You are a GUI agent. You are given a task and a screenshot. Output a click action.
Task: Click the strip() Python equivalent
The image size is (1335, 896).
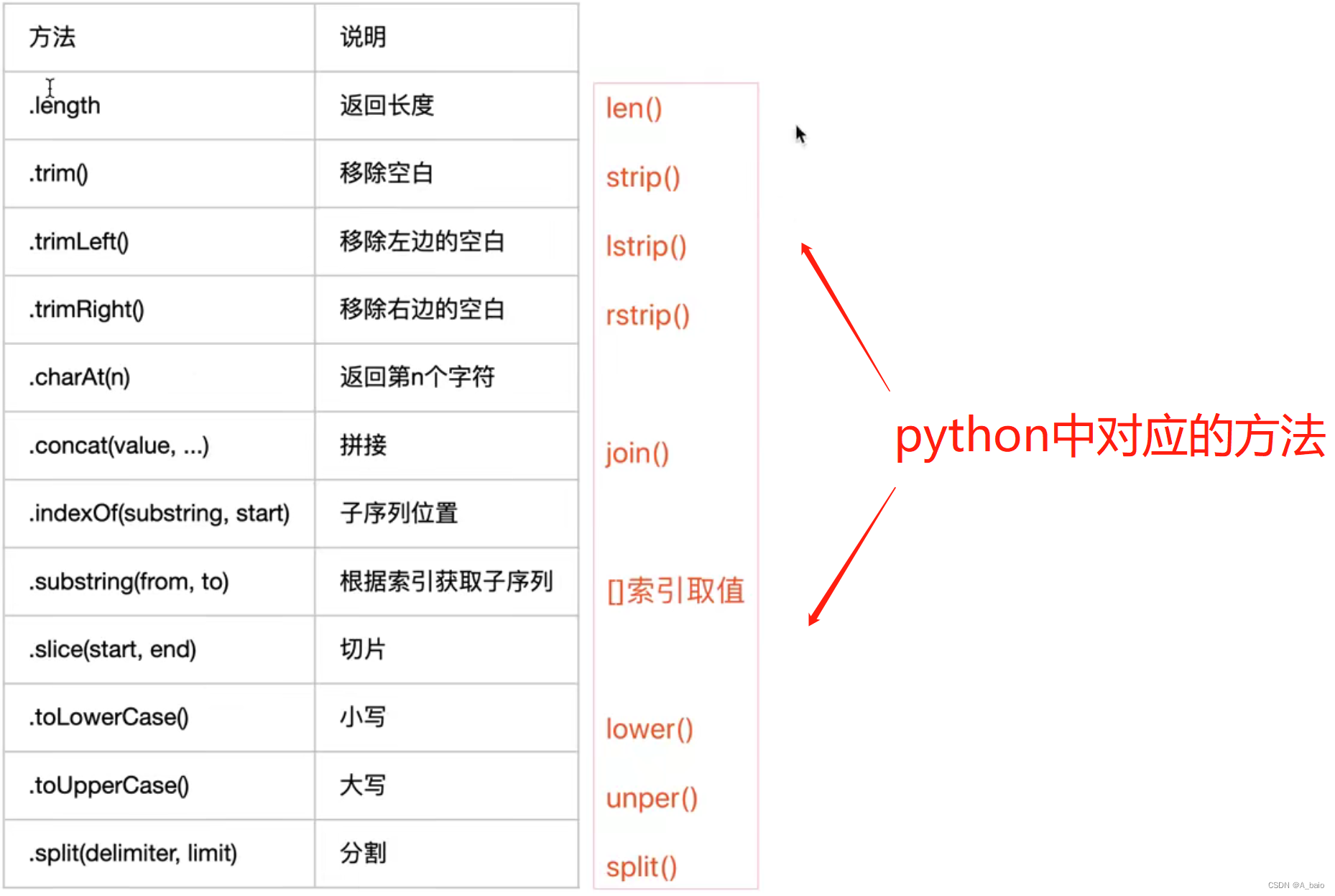(643, 178)
